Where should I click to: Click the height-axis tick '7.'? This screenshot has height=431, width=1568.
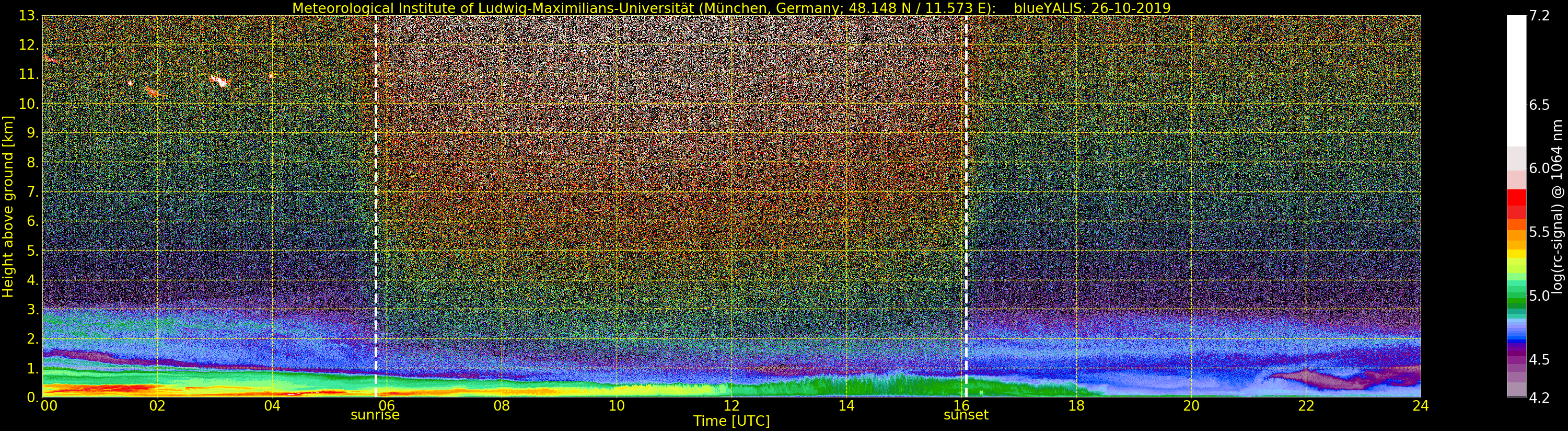point(32,192)
